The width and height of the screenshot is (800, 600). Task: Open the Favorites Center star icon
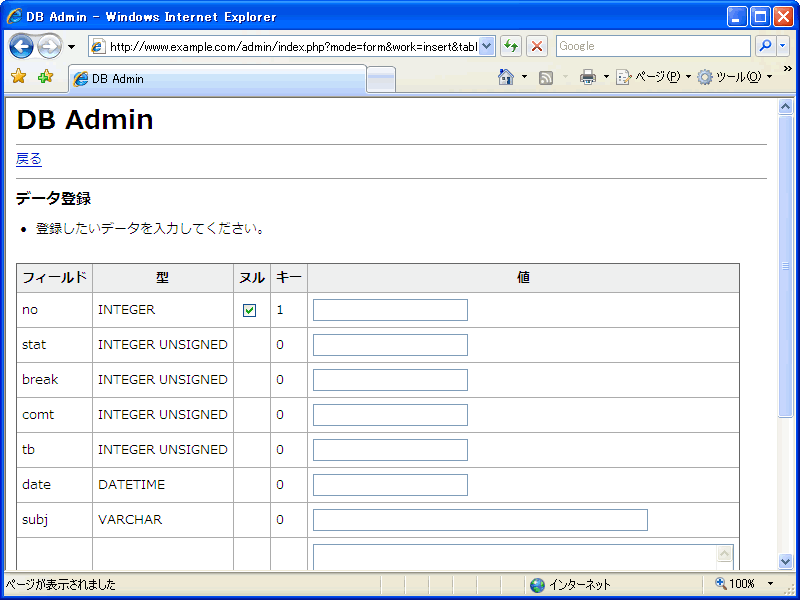[x=18, y=77]
